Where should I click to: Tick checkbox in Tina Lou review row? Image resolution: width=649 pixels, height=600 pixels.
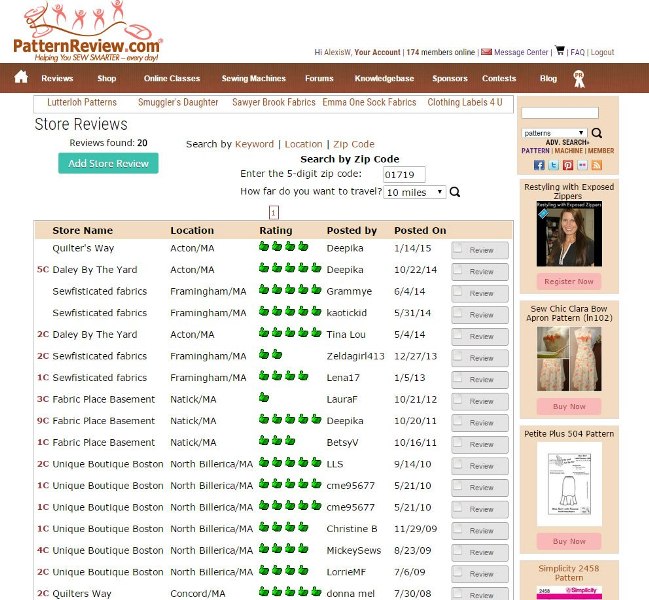click(x=457, y=335)
